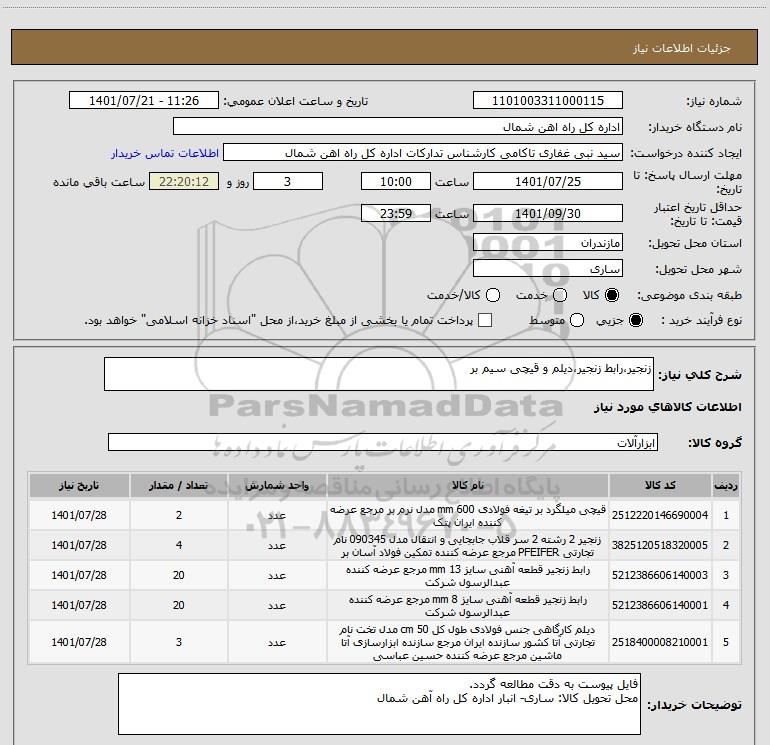Click the جزئیات اطلاعات نیاز header title

[681, 48]
